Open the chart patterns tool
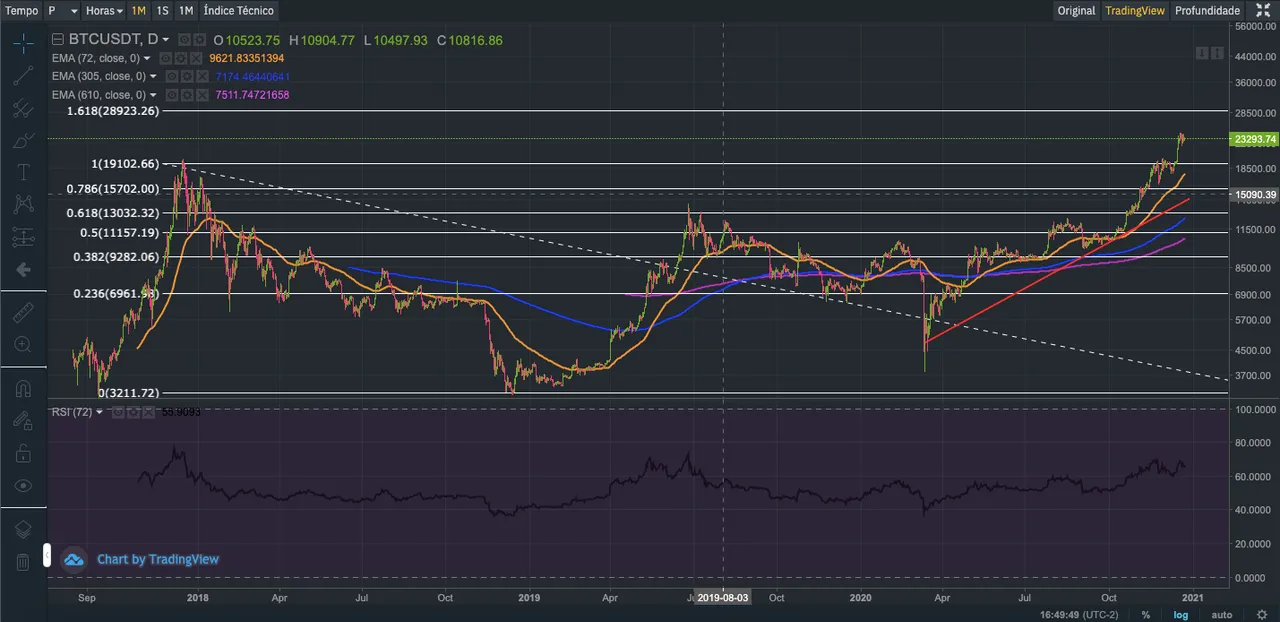1280x622 pixels. (23, 204)
